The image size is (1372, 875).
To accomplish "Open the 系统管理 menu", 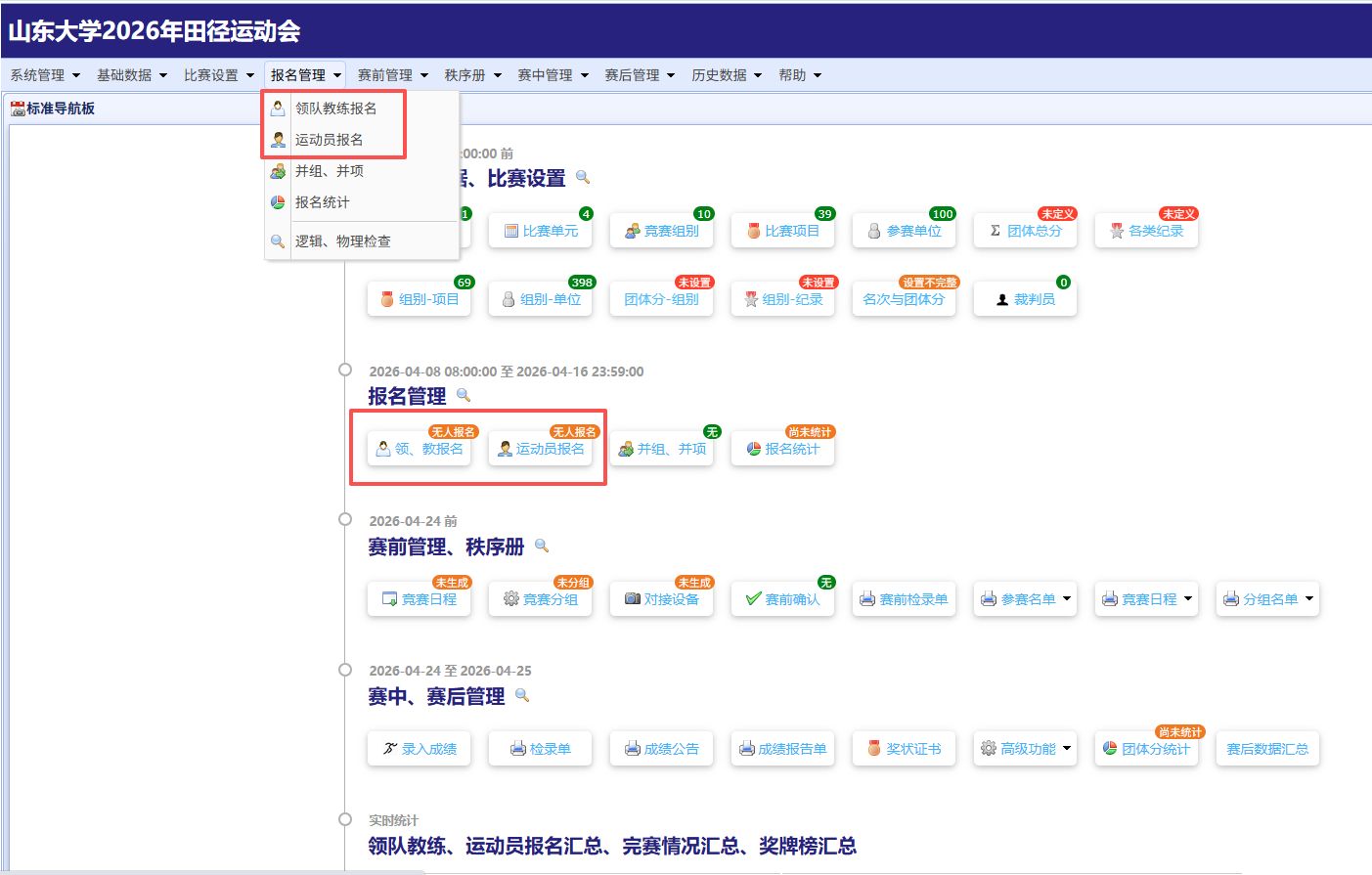I will click(45, 75).
